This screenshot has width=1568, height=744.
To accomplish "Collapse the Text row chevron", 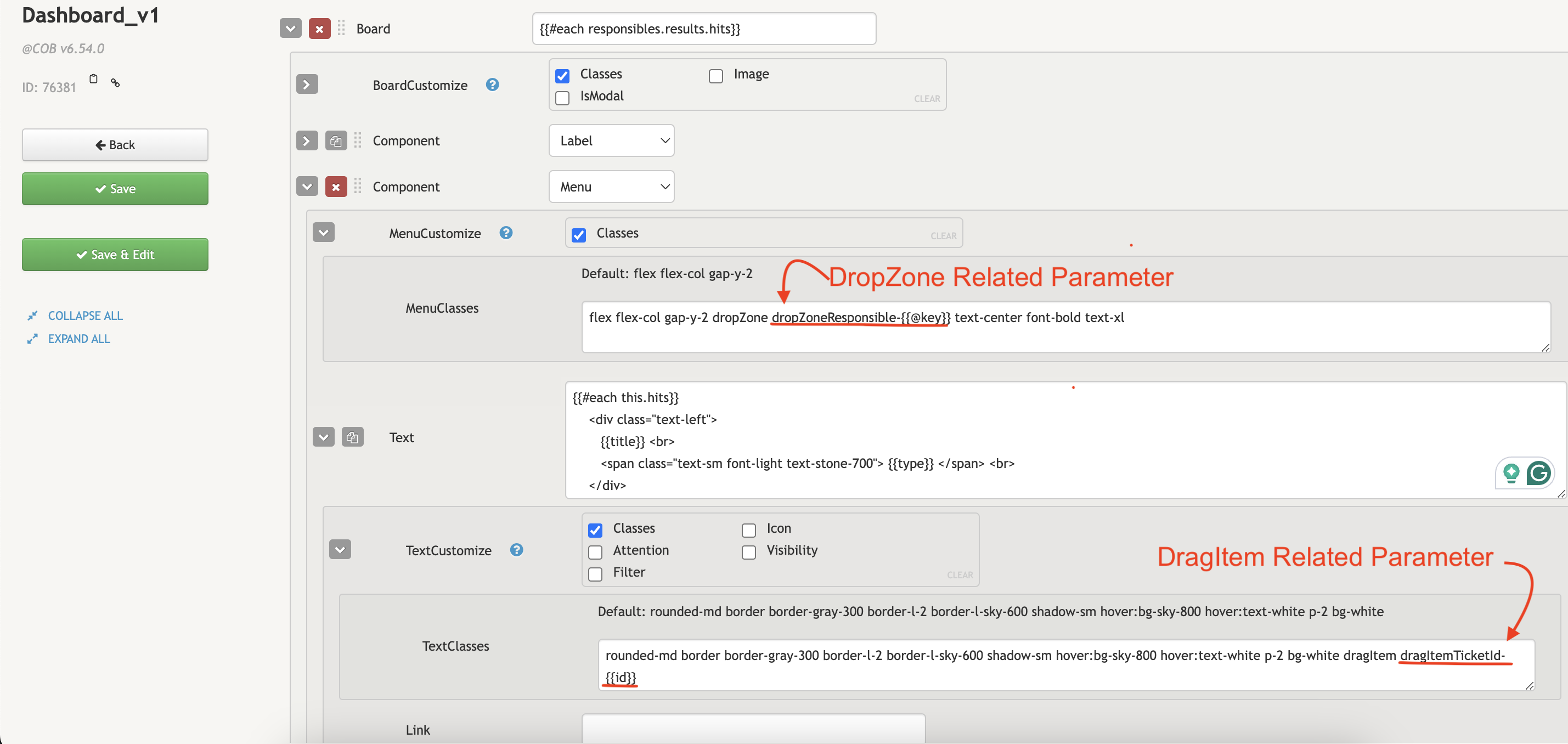I will point(323,437).
